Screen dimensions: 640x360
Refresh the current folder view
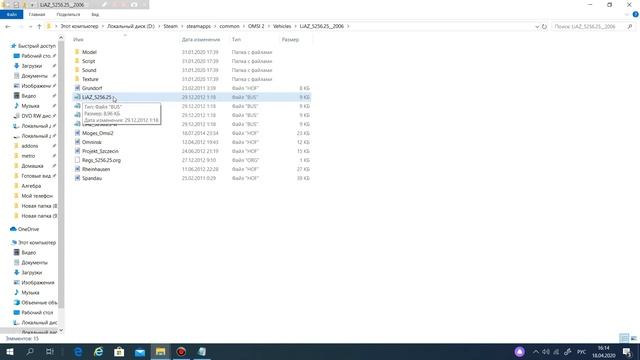tap(544, 26)
